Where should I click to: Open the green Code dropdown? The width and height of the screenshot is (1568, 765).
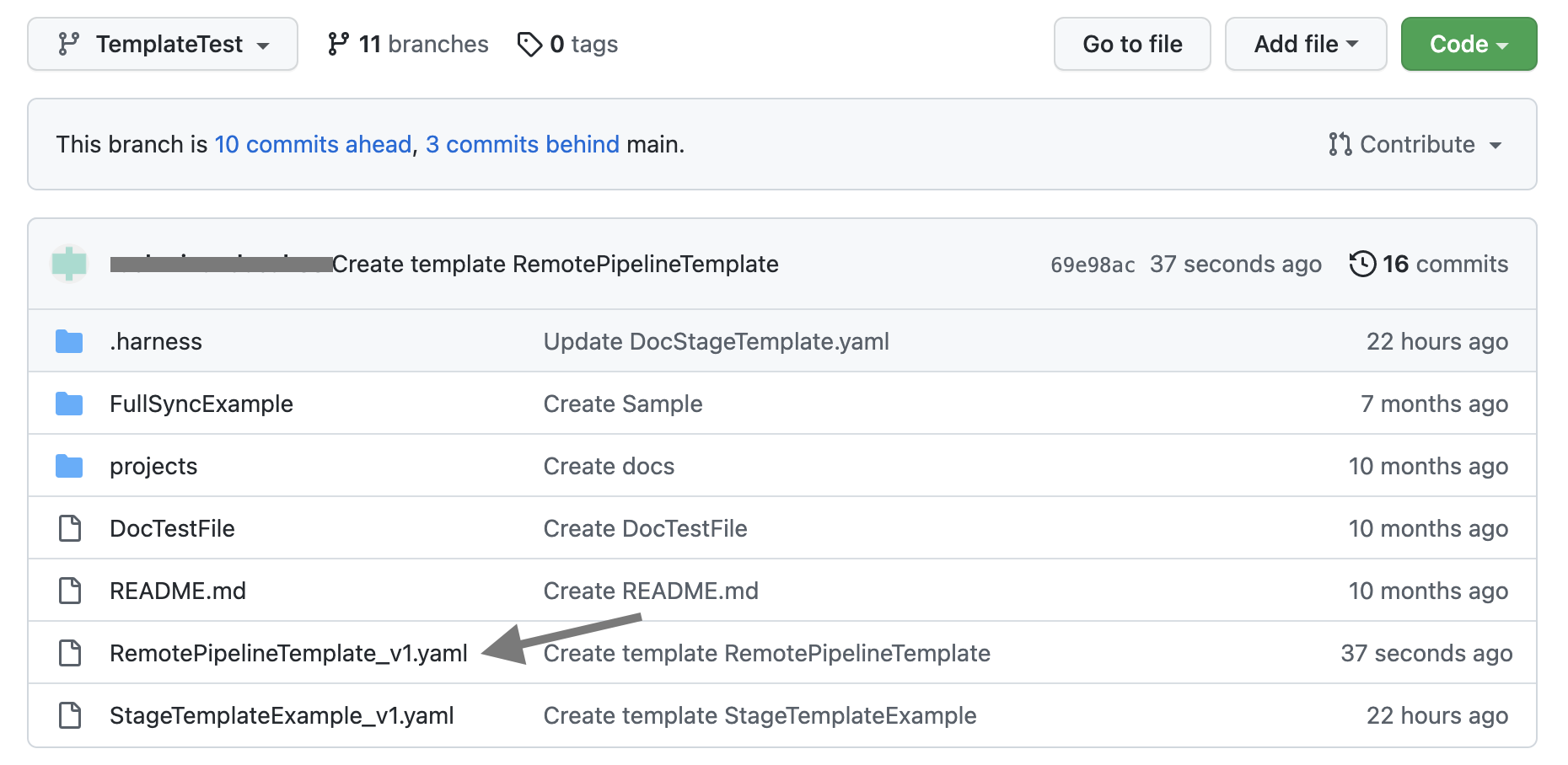coord(1468,44)
